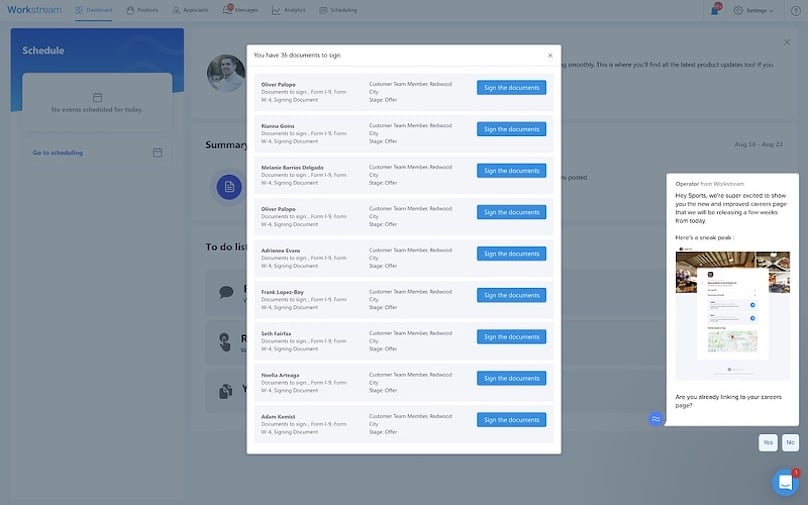The height and width of the screenshot is (505, 808).
Task: Sign the documents for Adam Kemist
Action: point(511,420)
